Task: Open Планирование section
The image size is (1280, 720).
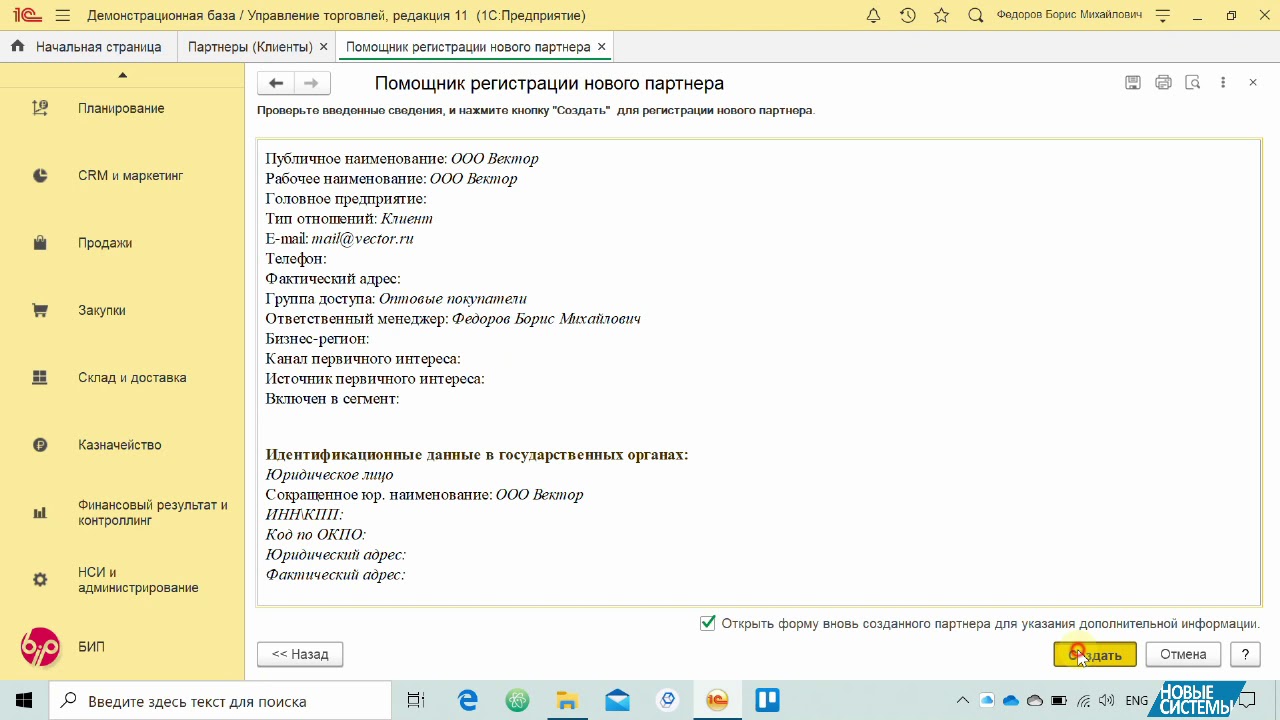Action: [122, 108]
